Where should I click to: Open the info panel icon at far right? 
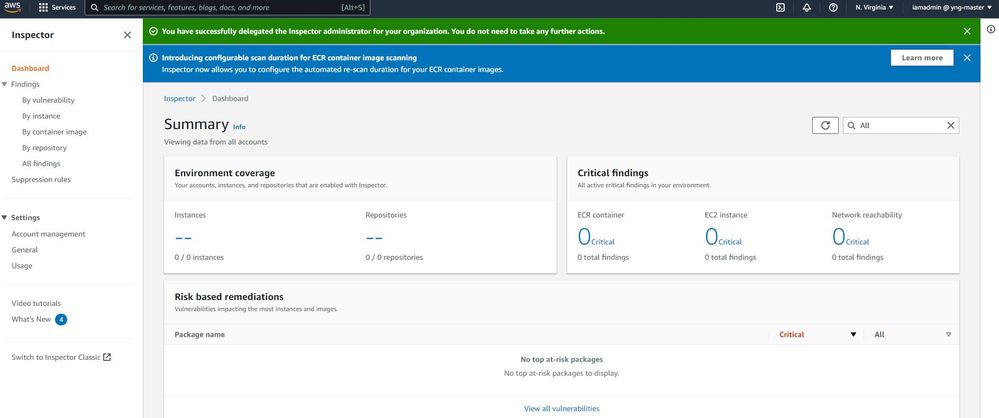[991, 29]
